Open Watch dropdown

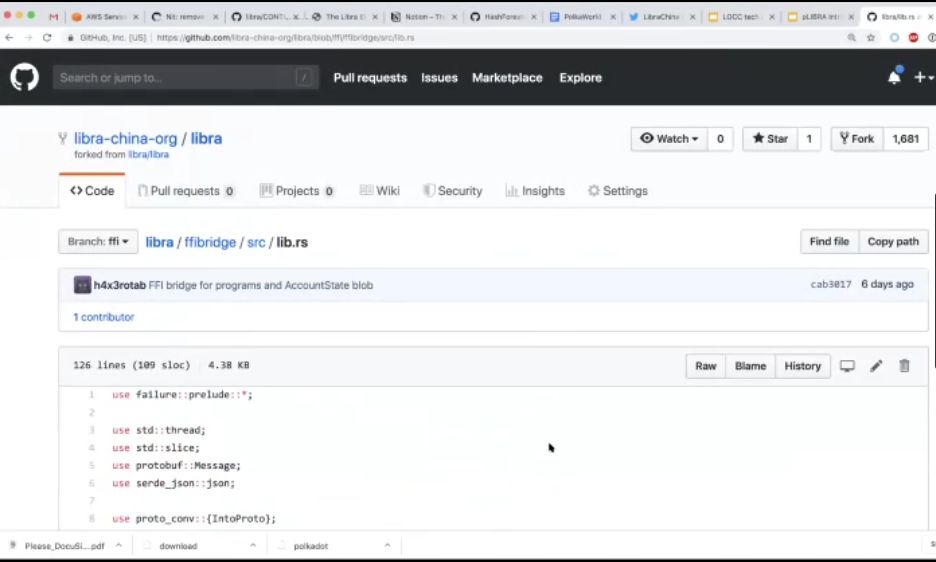pyautogui.click(x=669, y=139)
